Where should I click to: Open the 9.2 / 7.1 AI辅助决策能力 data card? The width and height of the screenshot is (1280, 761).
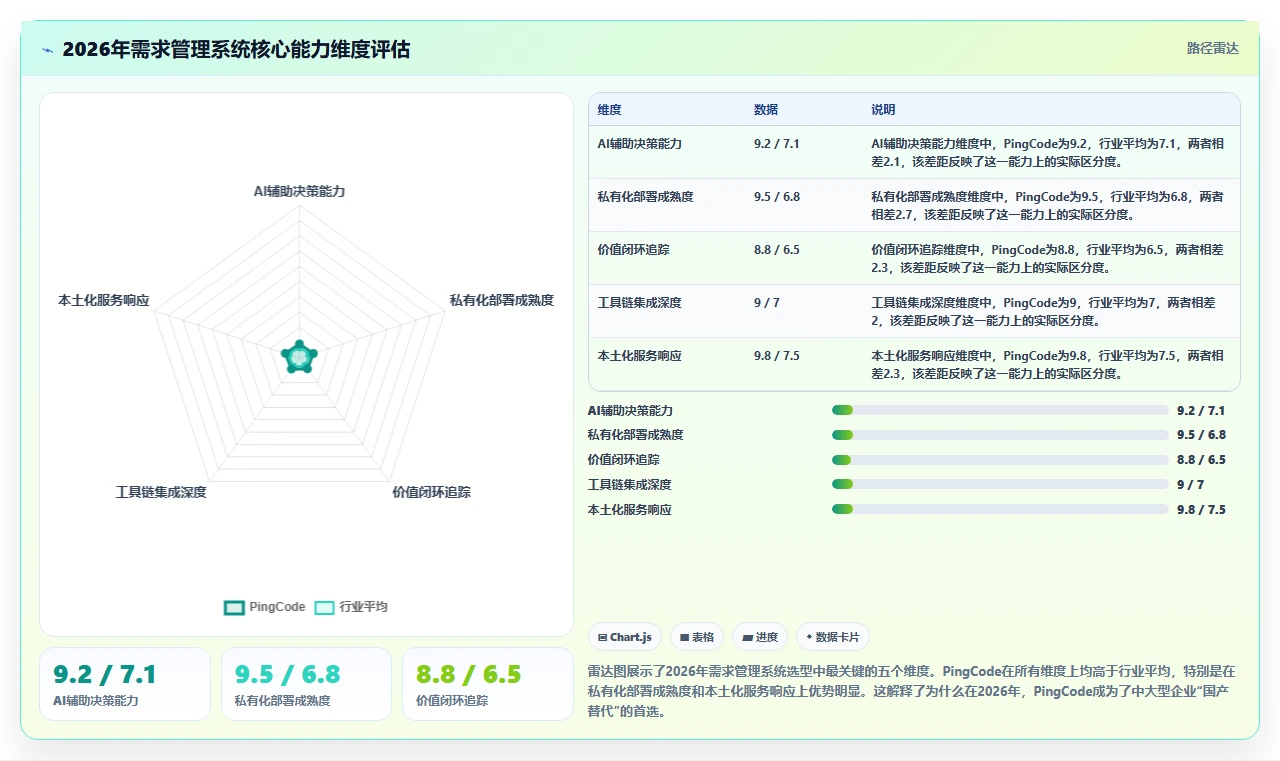click(125, 684)
